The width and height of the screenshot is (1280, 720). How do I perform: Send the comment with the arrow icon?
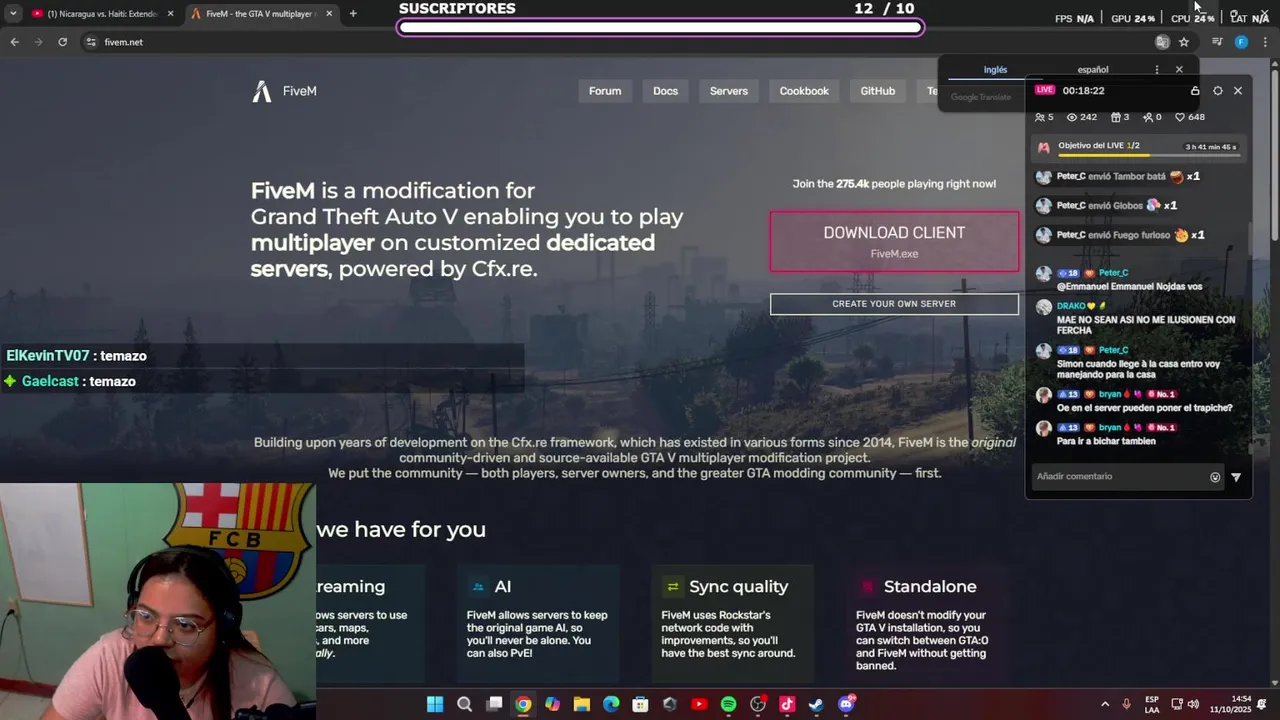[x=1236, y=477]
